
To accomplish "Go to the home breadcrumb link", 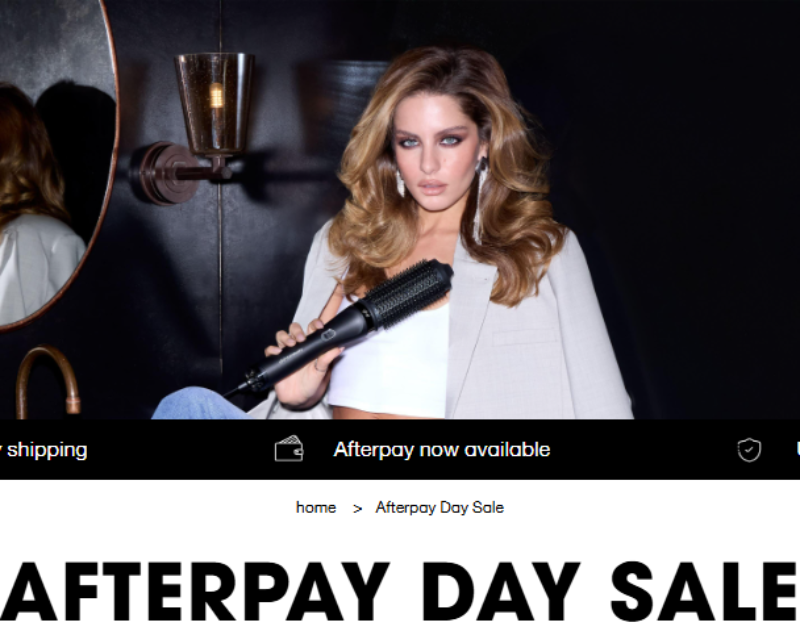I will click(316, 507).
